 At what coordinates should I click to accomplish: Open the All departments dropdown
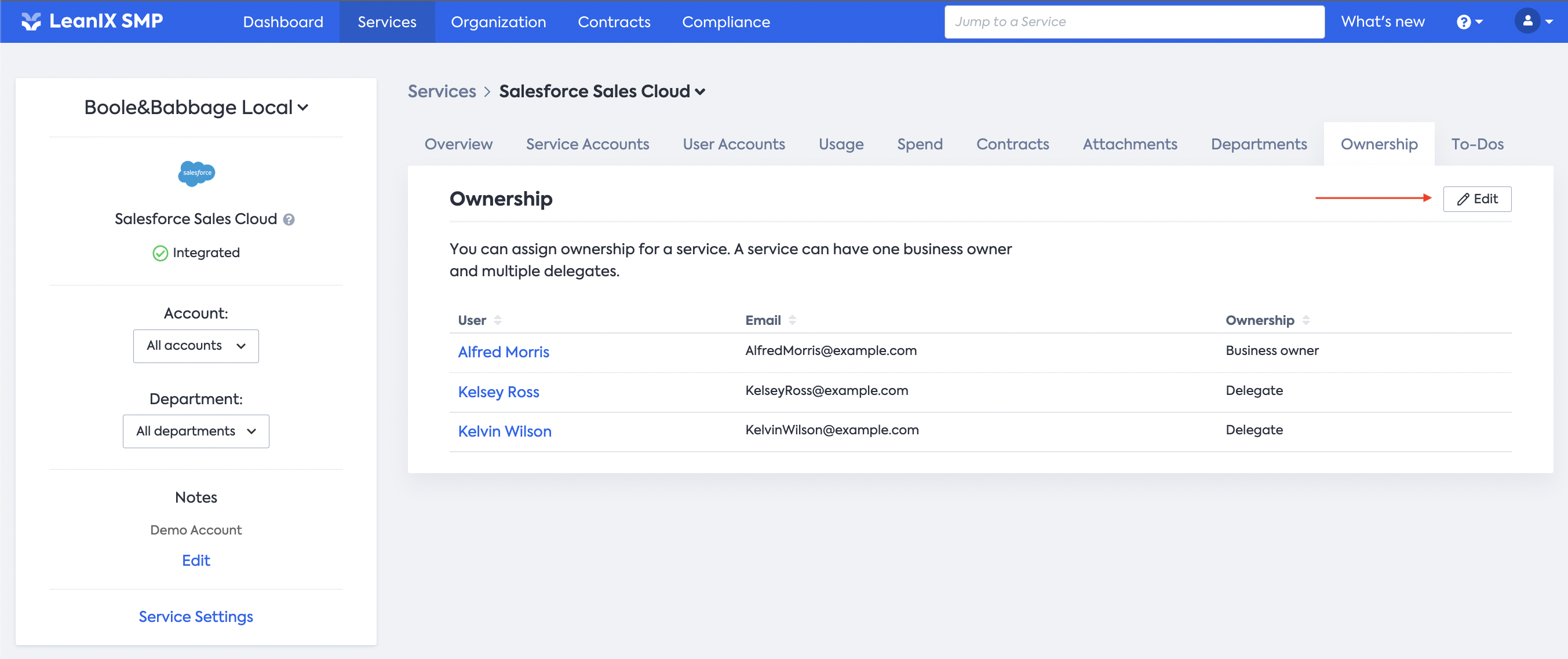[x=196, y=431]
